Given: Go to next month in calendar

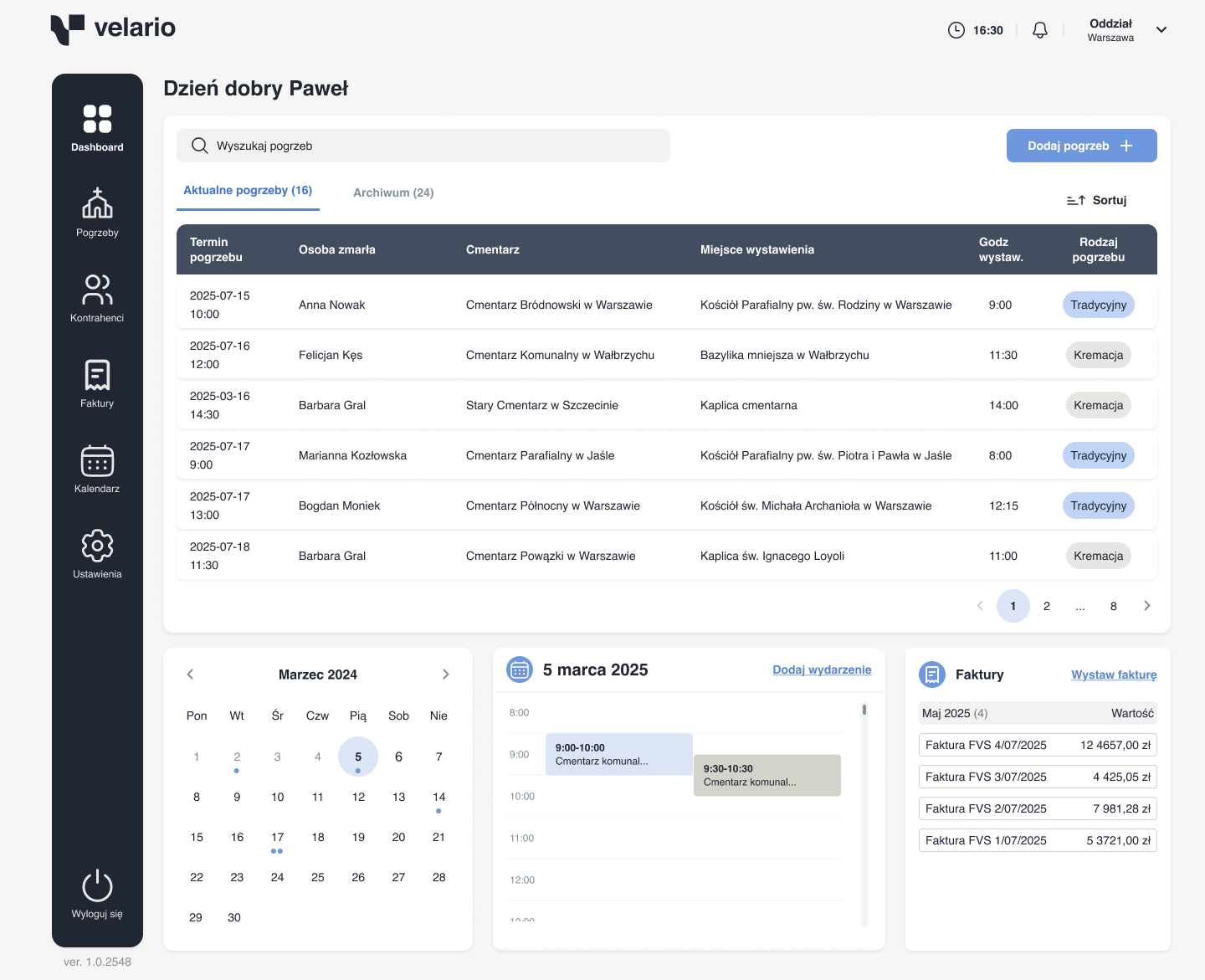Looking at the screenshot, I should pos(446,675).
